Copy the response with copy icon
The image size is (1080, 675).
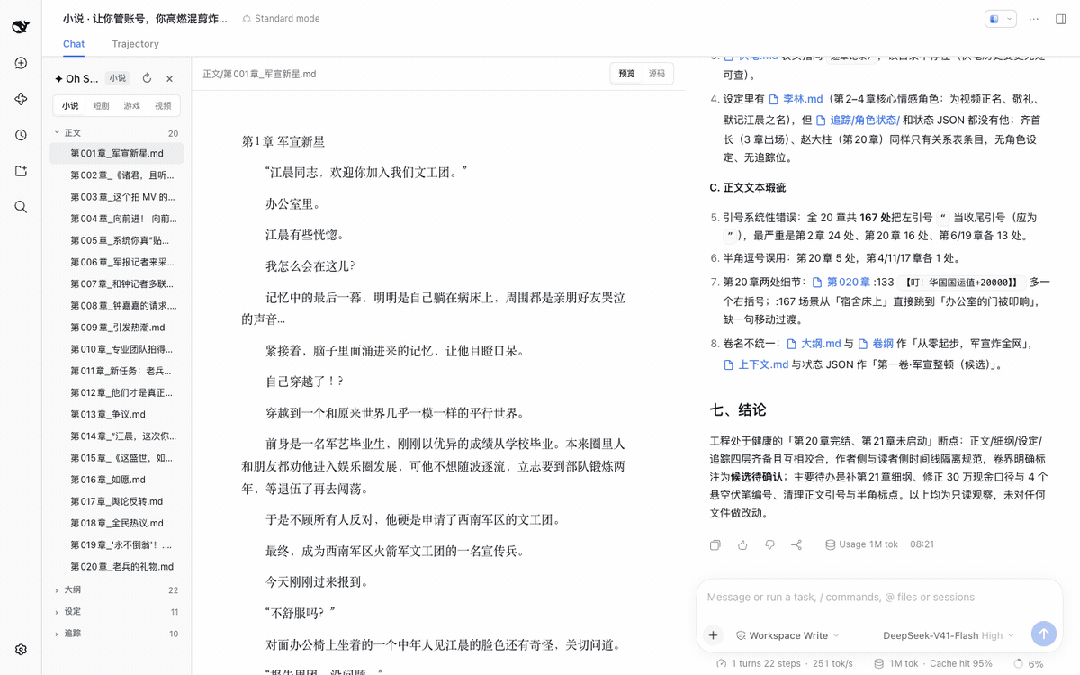(715, 545)
